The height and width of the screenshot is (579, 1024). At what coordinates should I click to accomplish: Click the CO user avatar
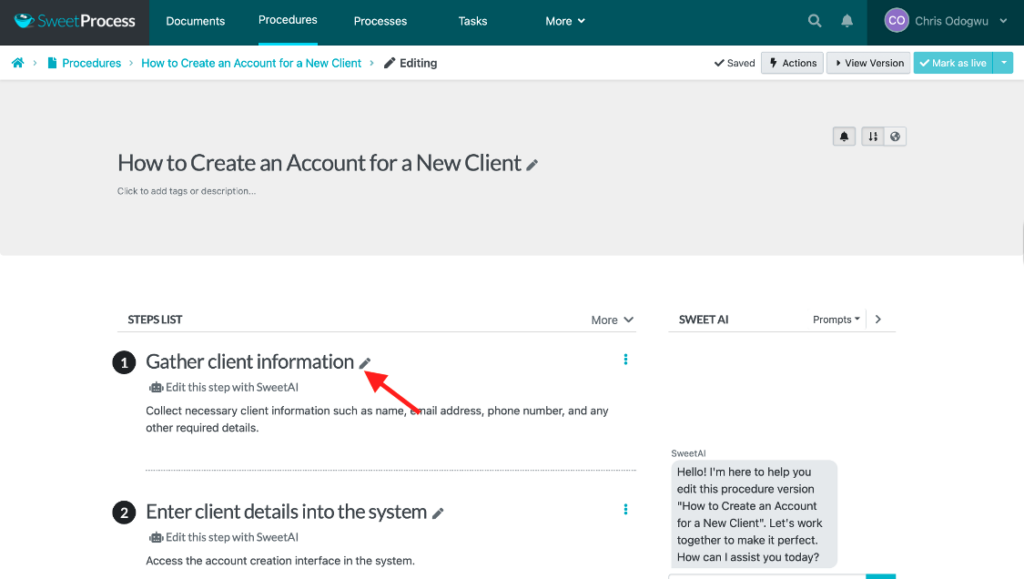coord(897,21)
